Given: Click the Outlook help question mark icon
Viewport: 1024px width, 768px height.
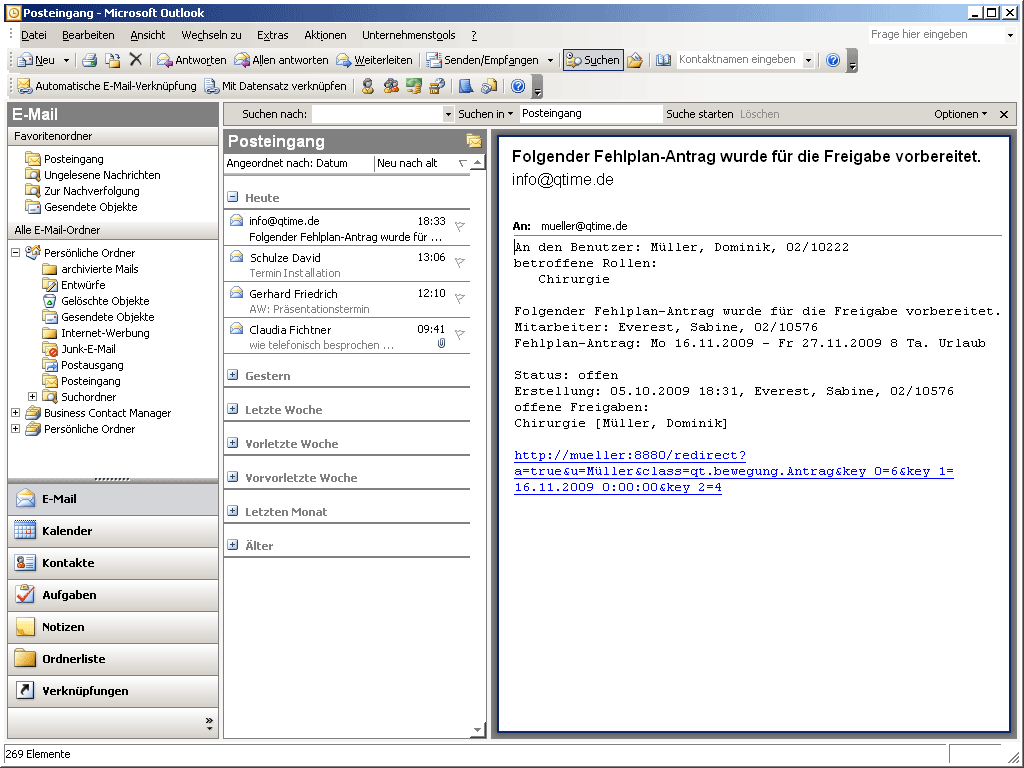Looking at the screenshot, I should (833, 60).
